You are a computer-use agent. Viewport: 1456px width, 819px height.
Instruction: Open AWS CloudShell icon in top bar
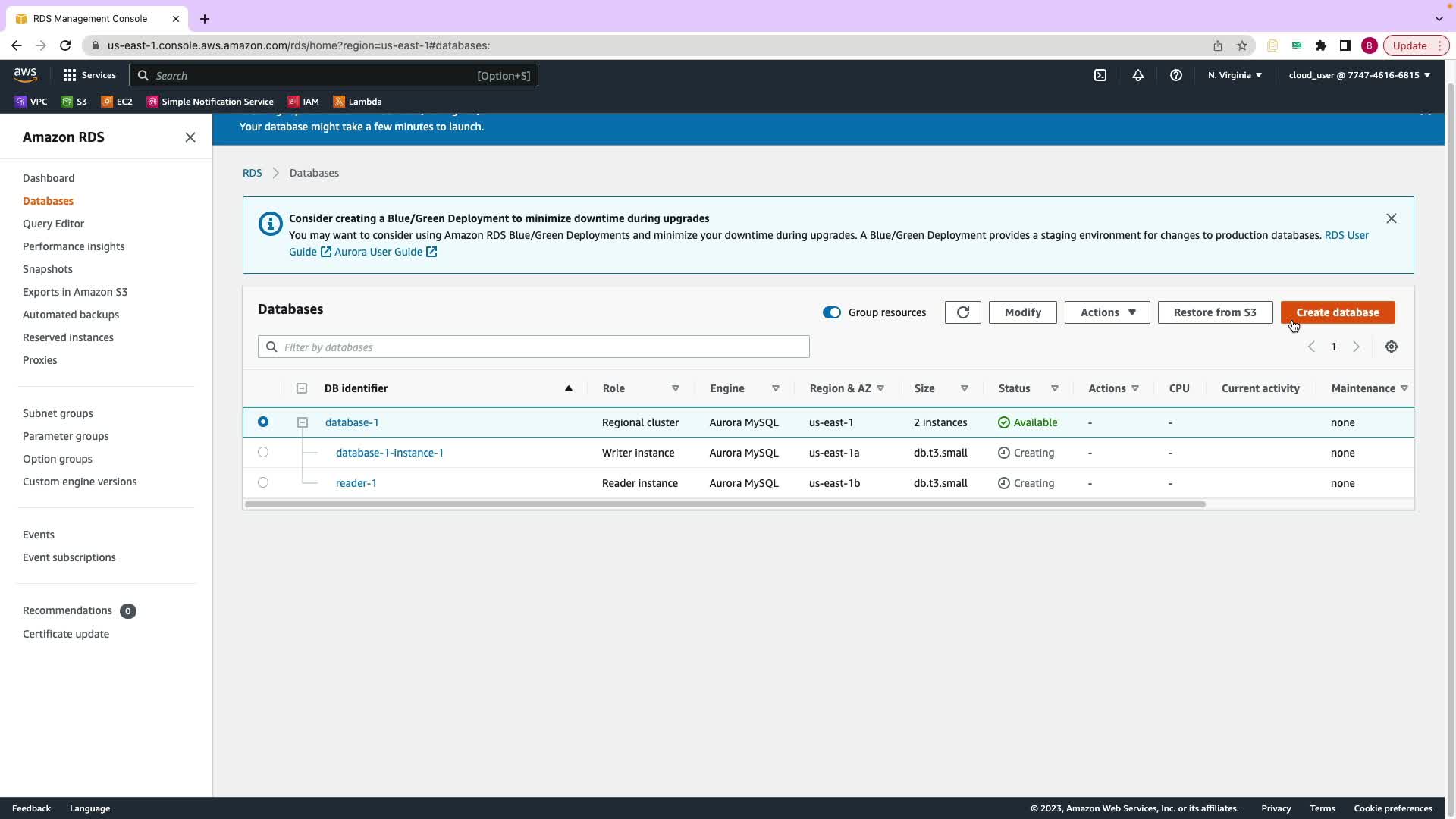point(1100,75)
